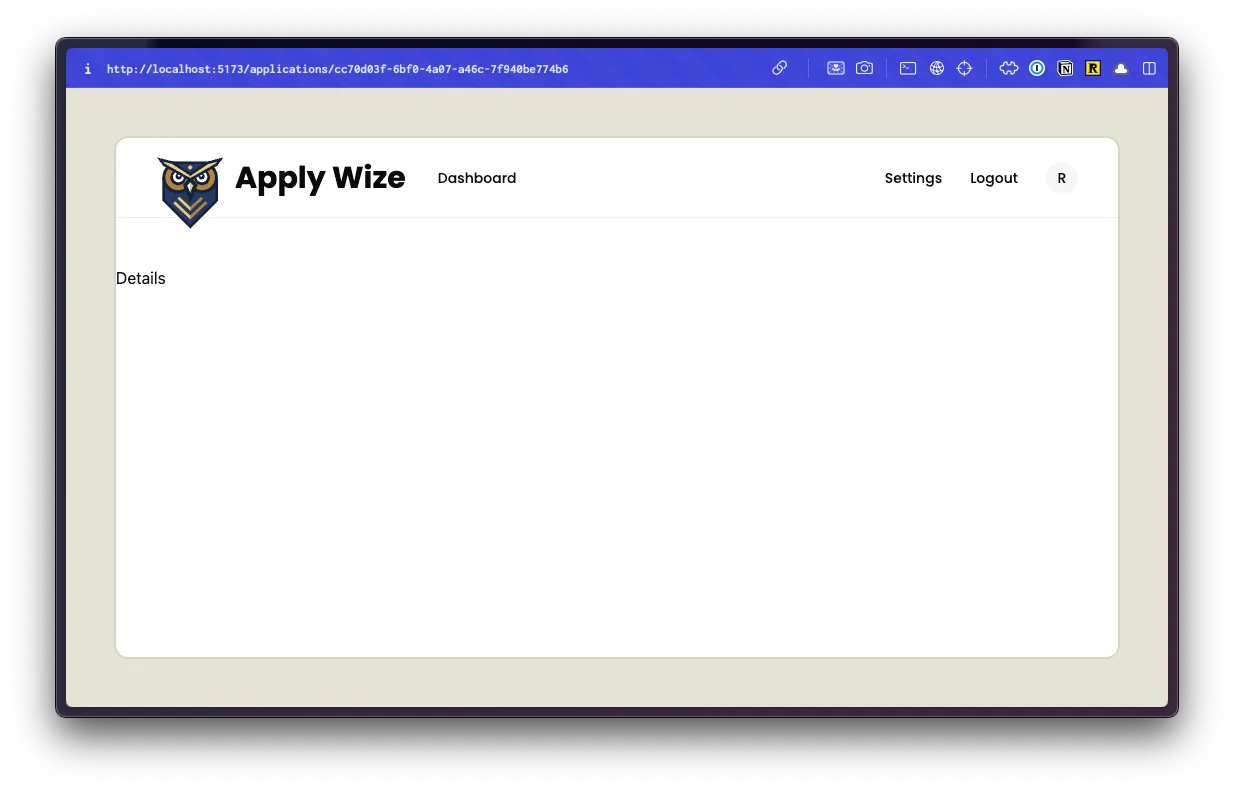The image size is (1234, 791).
Task: Click the picture-in-picture image icon in toolbar
Action: pyautogui.click(x=835, y=68)
